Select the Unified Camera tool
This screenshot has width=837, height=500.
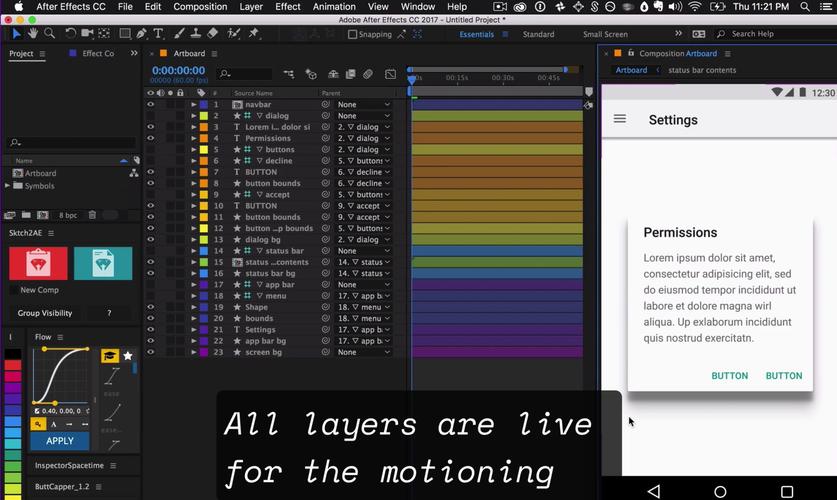coord(86,34)
